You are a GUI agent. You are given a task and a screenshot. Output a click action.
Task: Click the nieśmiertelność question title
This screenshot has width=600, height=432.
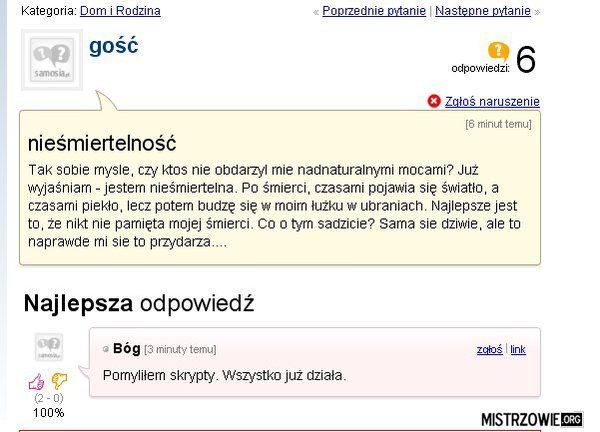102,143
